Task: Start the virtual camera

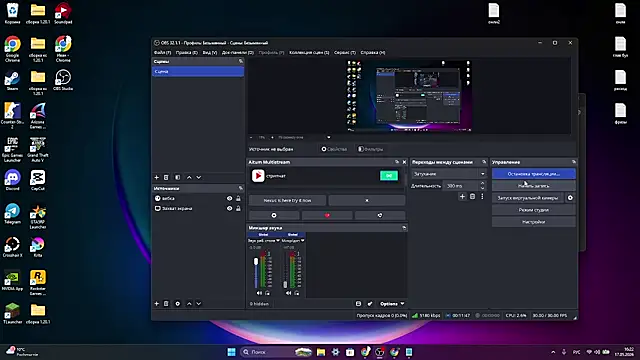Action: coord(527,198)
